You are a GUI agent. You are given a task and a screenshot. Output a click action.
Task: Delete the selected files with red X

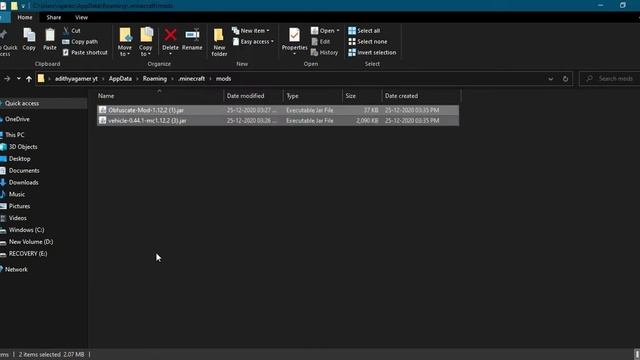pyautogui.click(x=170, y=41)
